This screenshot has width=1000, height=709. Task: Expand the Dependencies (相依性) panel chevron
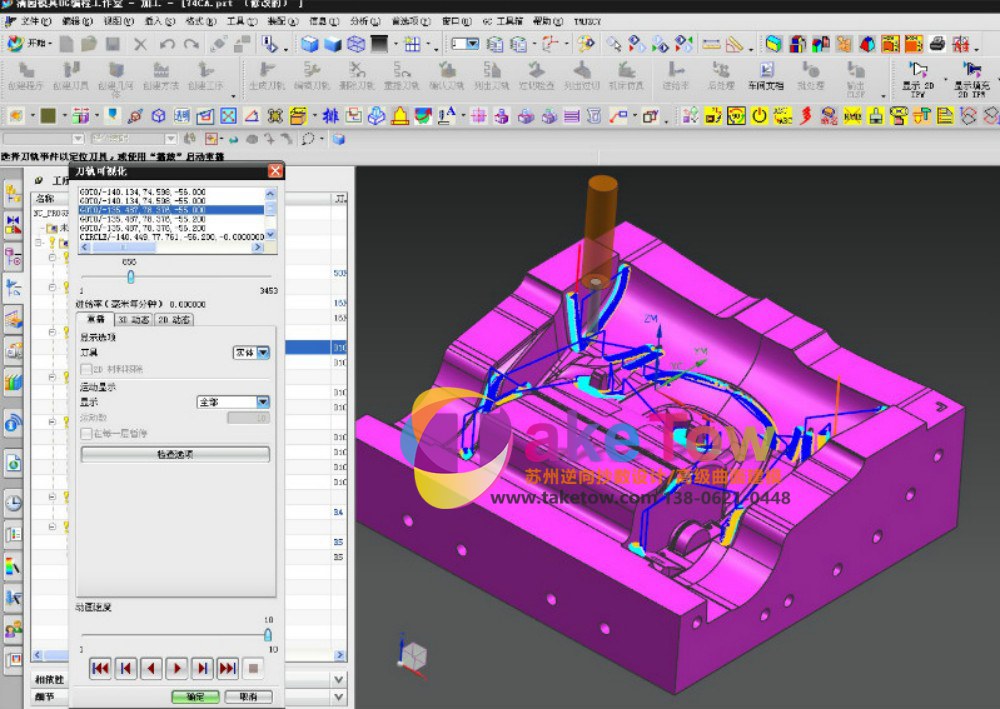tap(339, 679)
